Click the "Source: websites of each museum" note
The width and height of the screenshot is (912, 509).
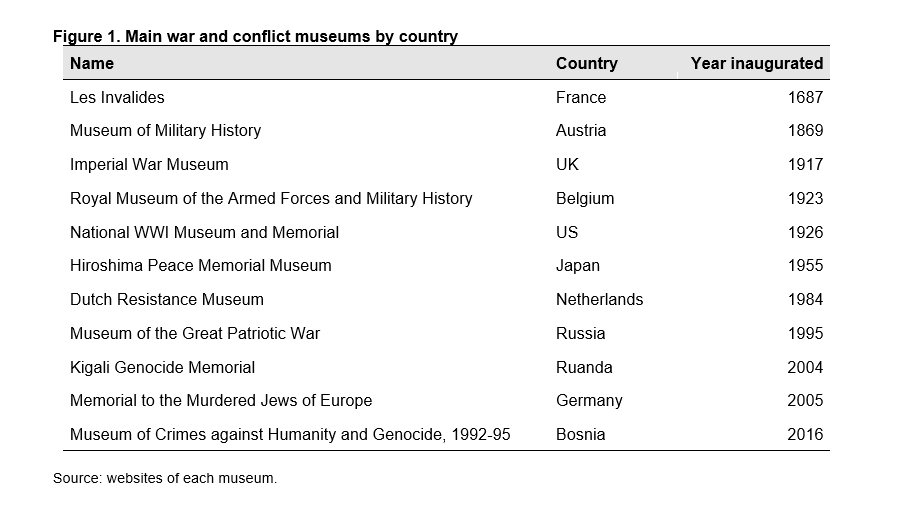165,478
